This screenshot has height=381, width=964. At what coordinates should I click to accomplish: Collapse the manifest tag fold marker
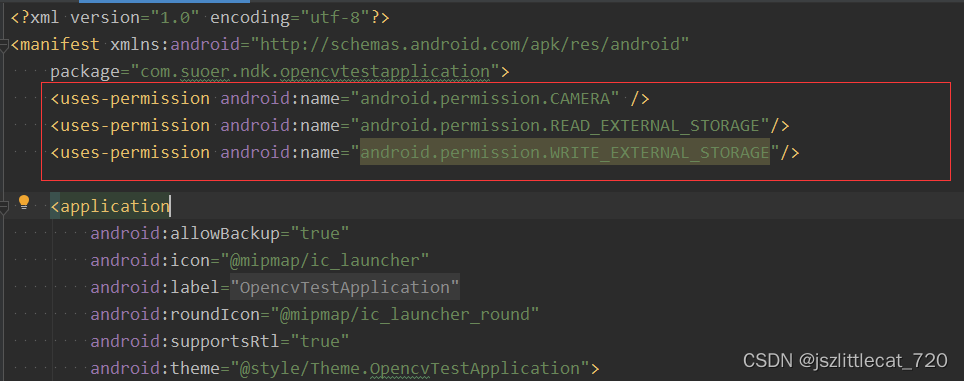point(3,45)
